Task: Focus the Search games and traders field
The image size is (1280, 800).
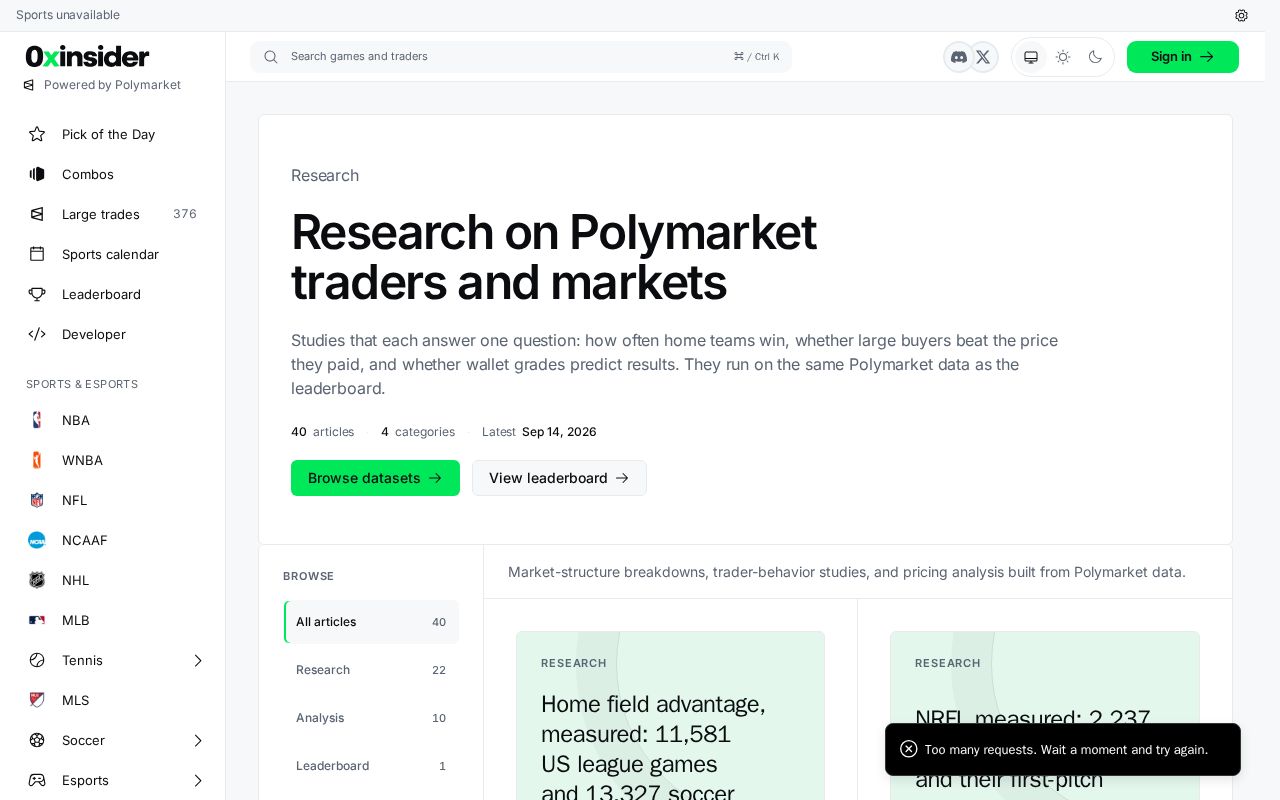Action: (x=521, y=57)
